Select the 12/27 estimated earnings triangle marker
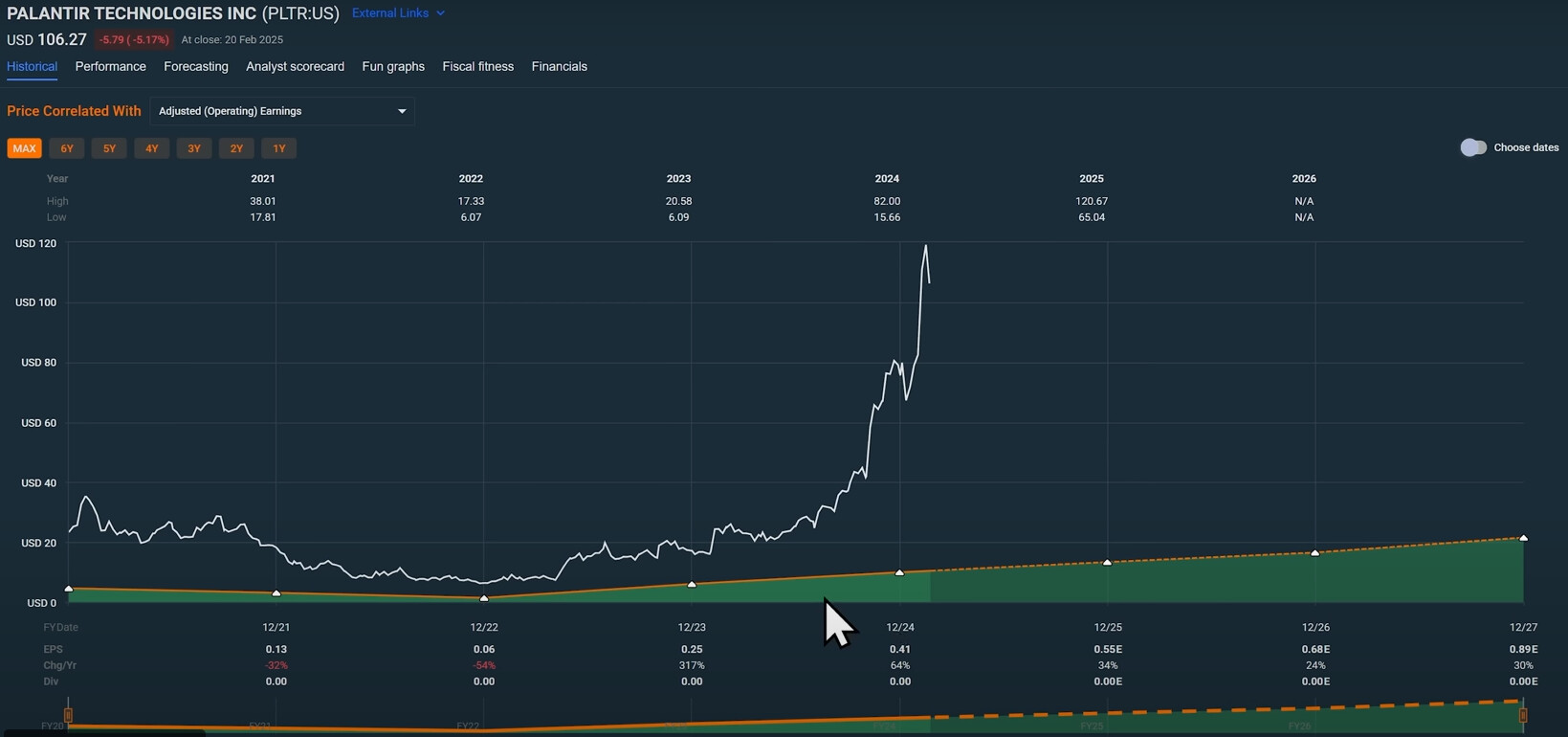 tap(1523, 538)
